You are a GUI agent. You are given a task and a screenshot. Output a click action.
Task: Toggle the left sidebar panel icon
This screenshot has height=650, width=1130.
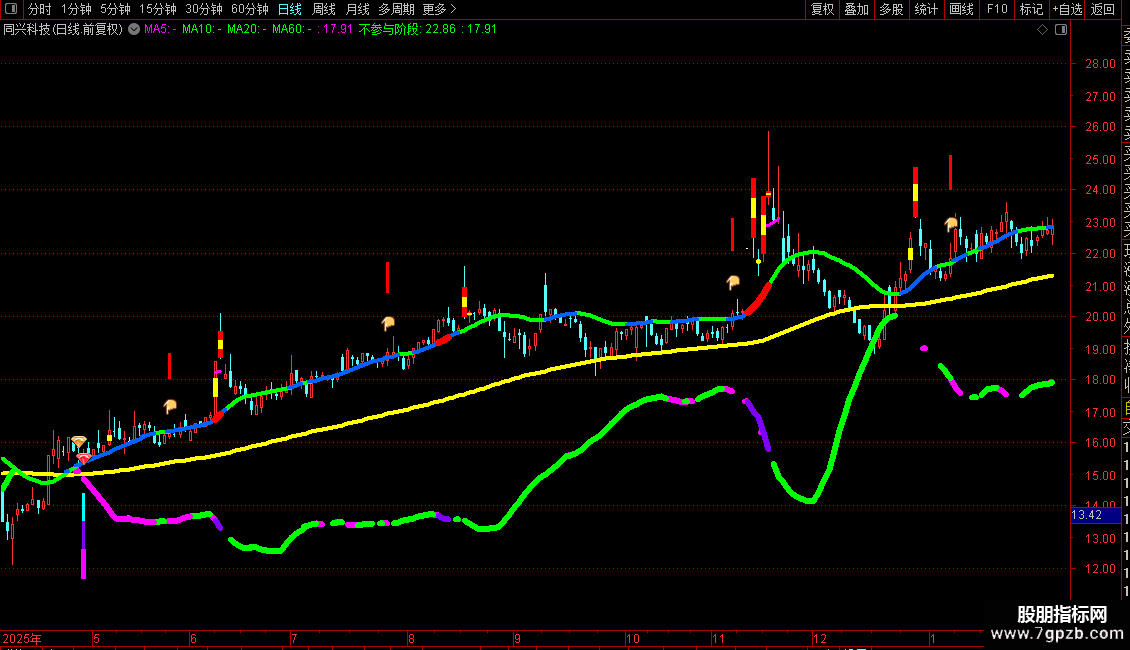pos(11,9)
